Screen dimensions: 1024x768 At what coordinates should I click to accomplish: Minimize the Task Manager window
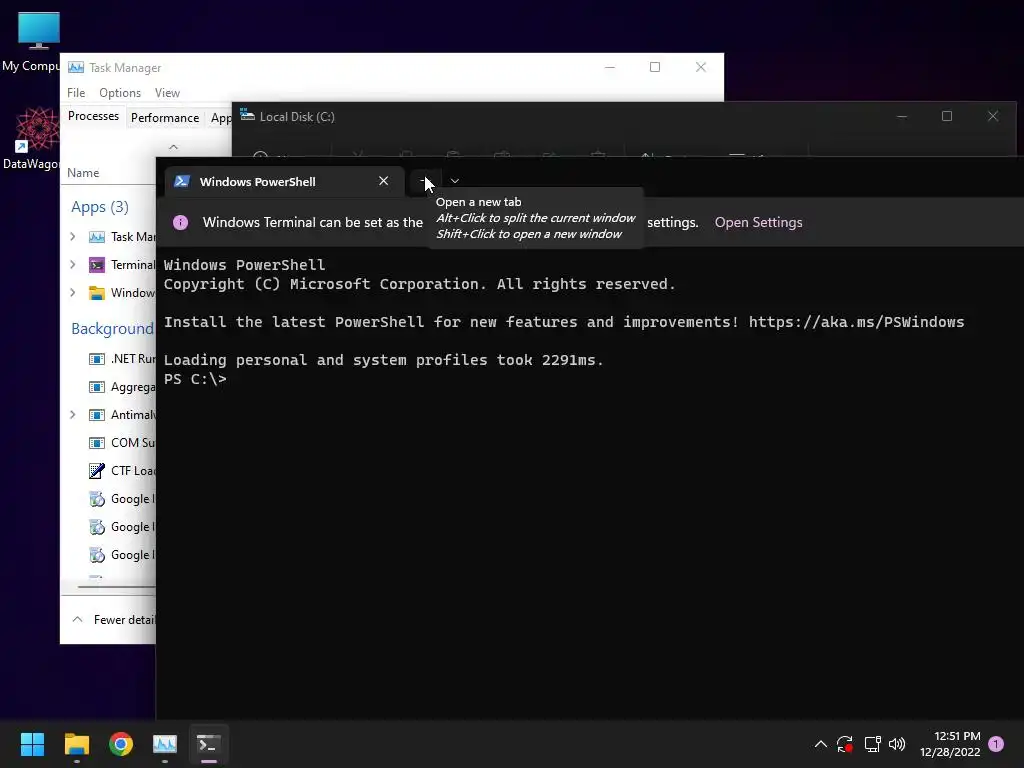609,67
